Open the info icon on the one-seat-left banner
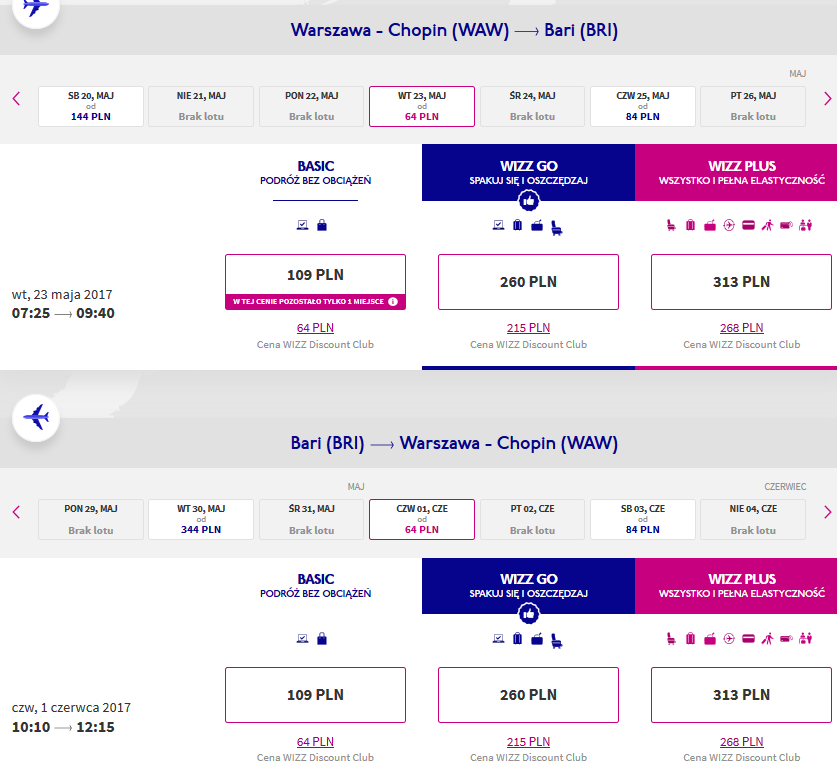The image size is (837, 769). pos(393,302)
